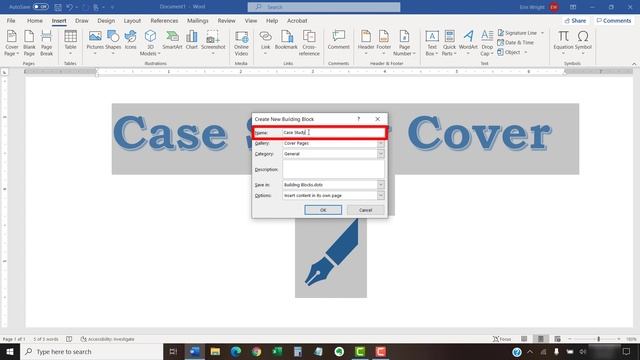Click the Search box in the title bar
This screenshot has height=360, width=640.
point(324,7)
